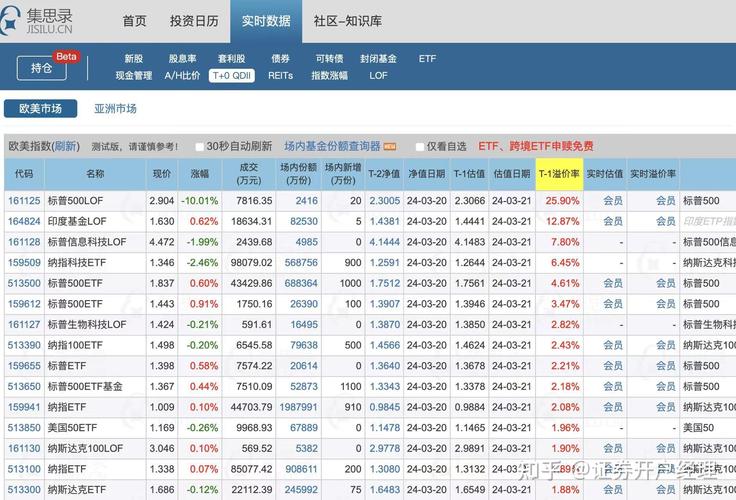Select the T+0 QDII submenu item
Image resolution: width=736 pixels, height=500 pixels.
point(231,76)
